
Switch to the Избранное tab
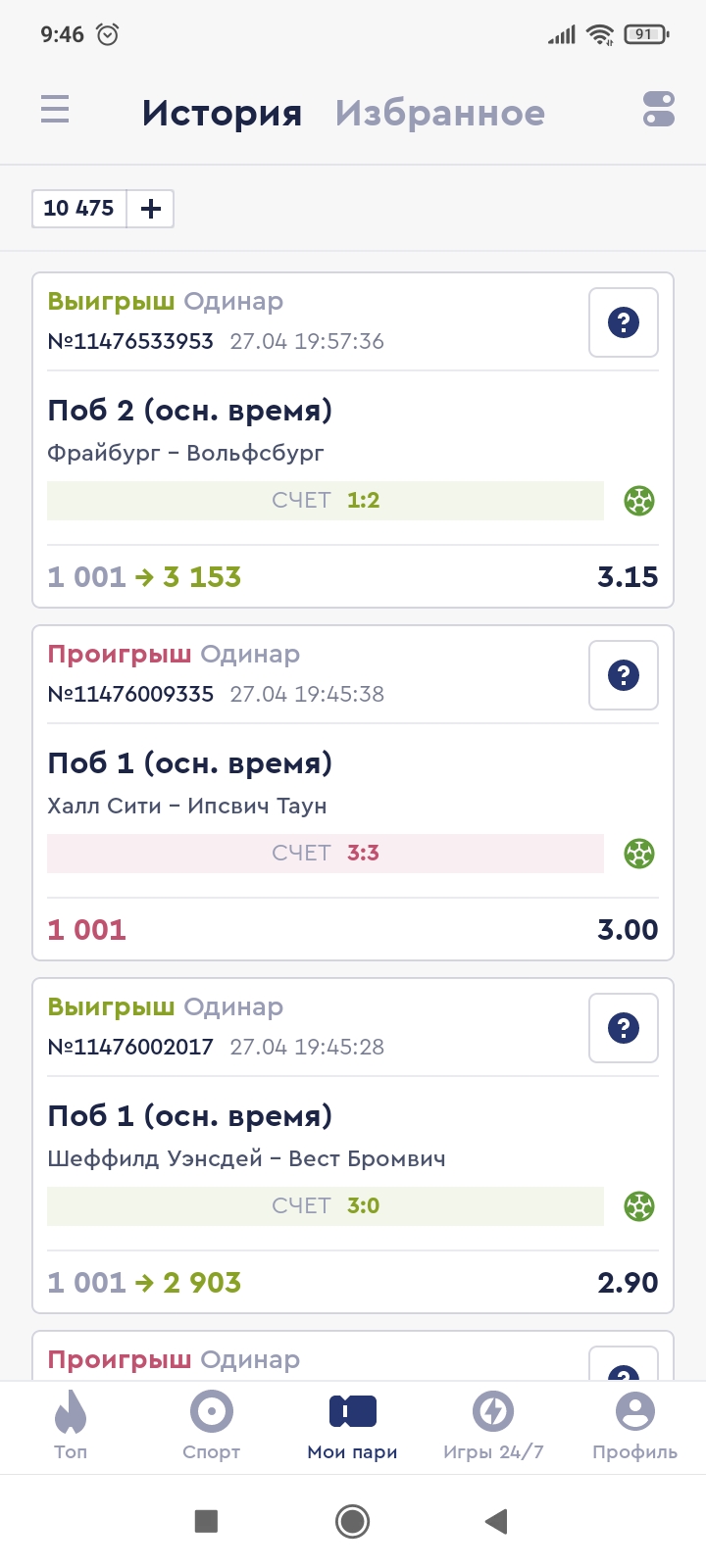[x=439, y=114]
